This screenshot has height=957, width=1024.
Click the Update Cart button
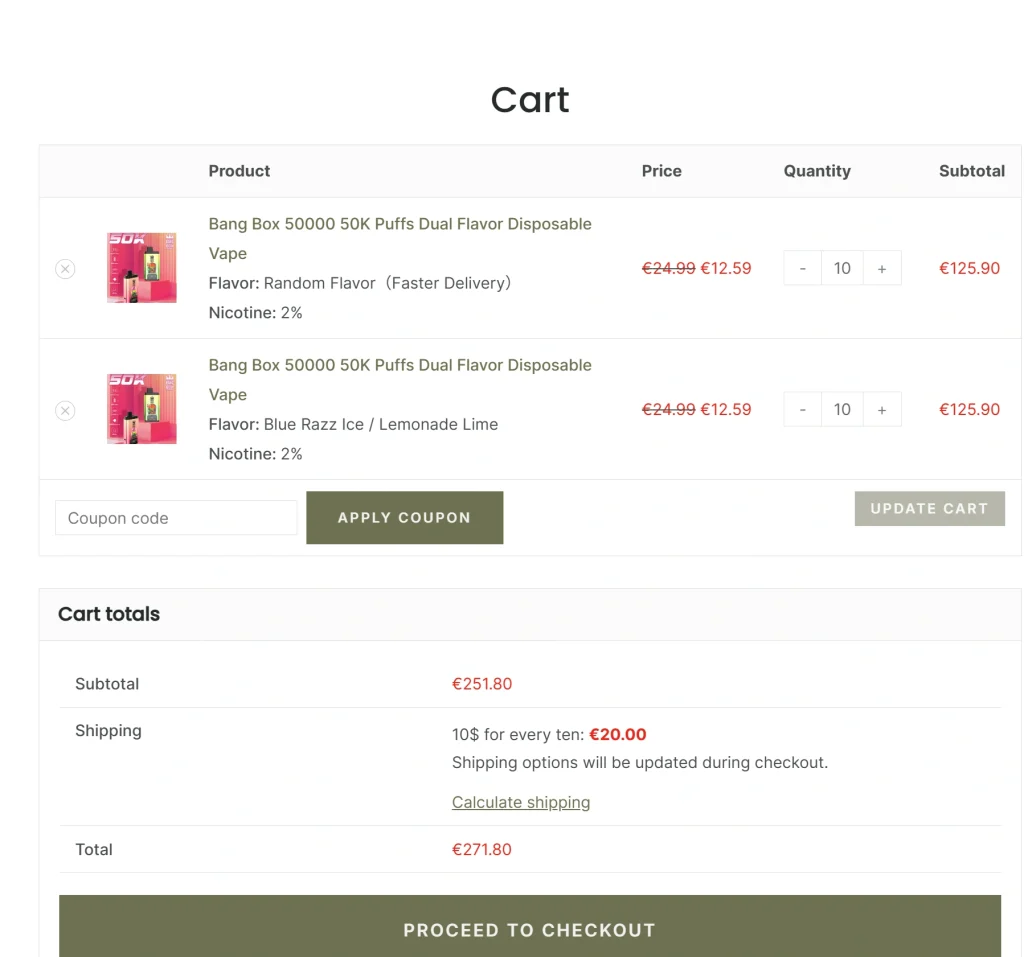coord(929,508)
